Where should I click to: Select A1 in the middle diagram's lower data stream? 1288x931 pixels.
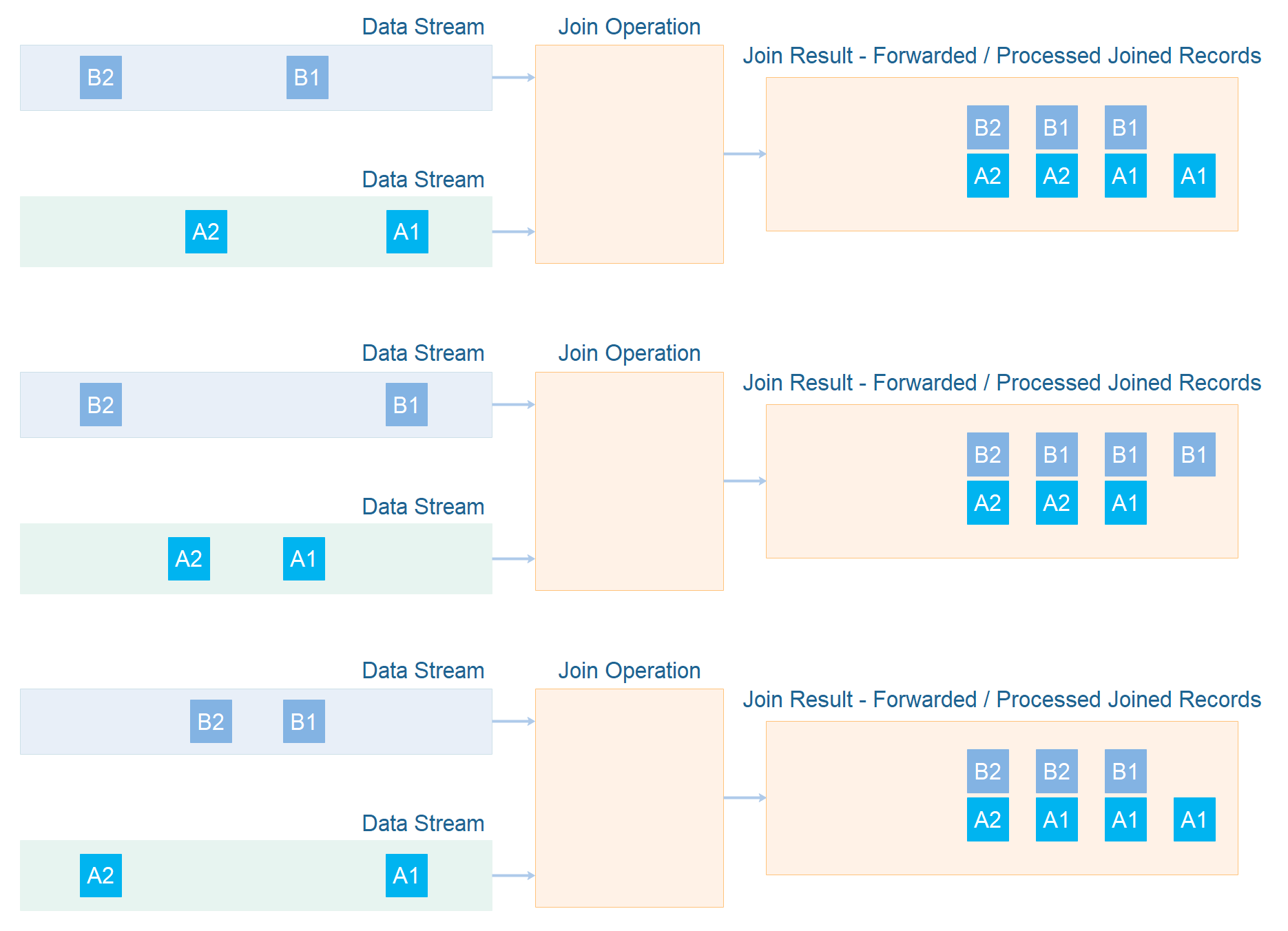pyautogui.click(x=304, y=558)
